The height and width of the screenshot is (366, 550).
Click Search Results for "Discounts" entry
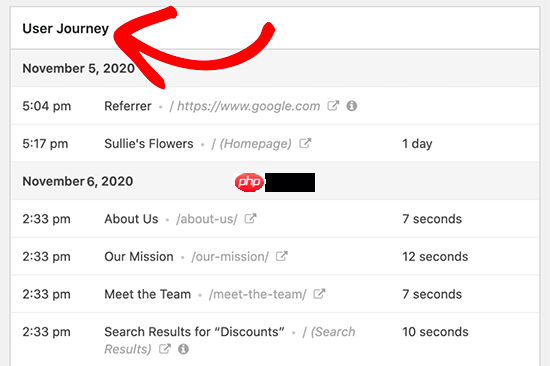point(194,332)
